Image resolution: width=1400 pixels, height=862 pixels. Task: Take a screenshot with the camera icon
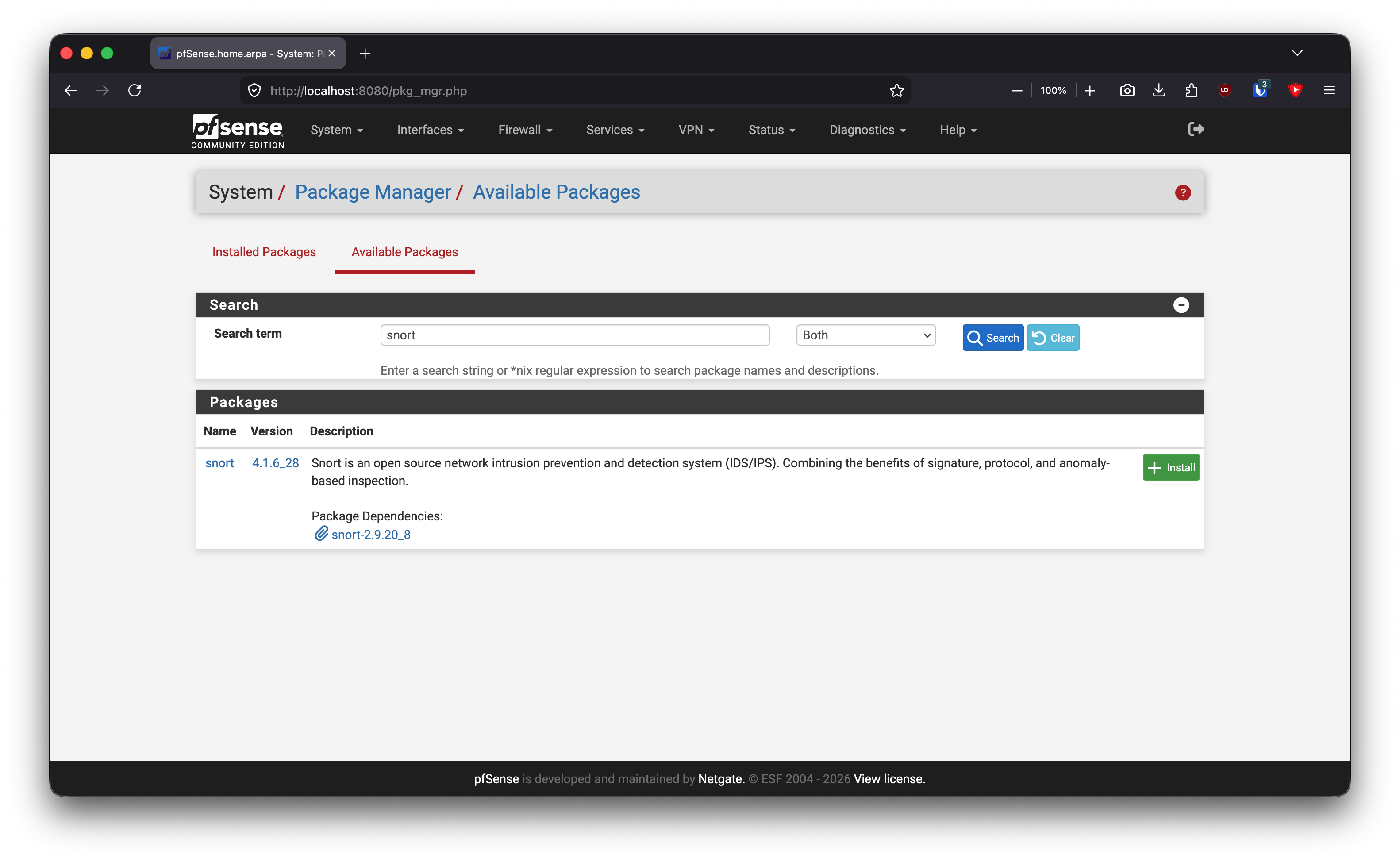(1127, 91)
